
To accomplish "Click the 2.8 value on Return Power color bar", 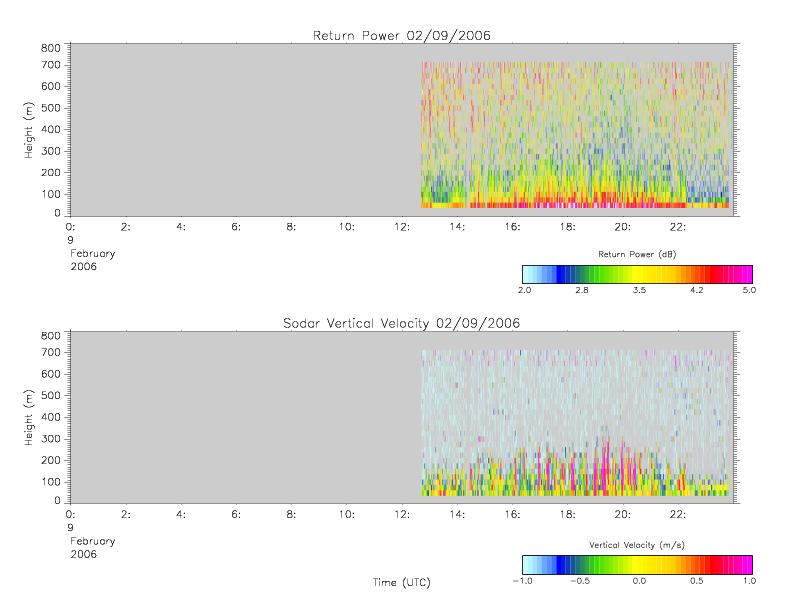I will 582,290.
